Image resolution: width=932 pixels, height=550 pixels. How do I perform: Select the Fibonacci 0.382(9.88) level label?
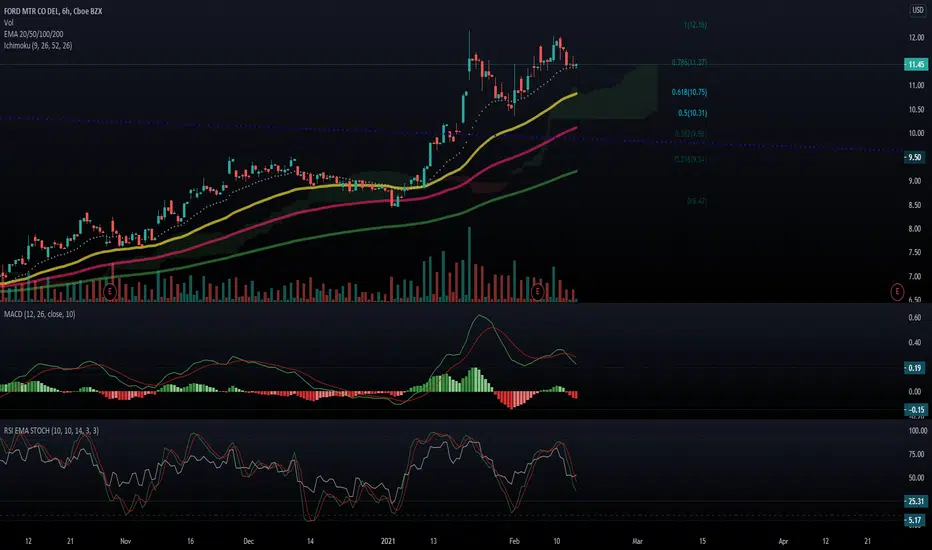point(690,134)
